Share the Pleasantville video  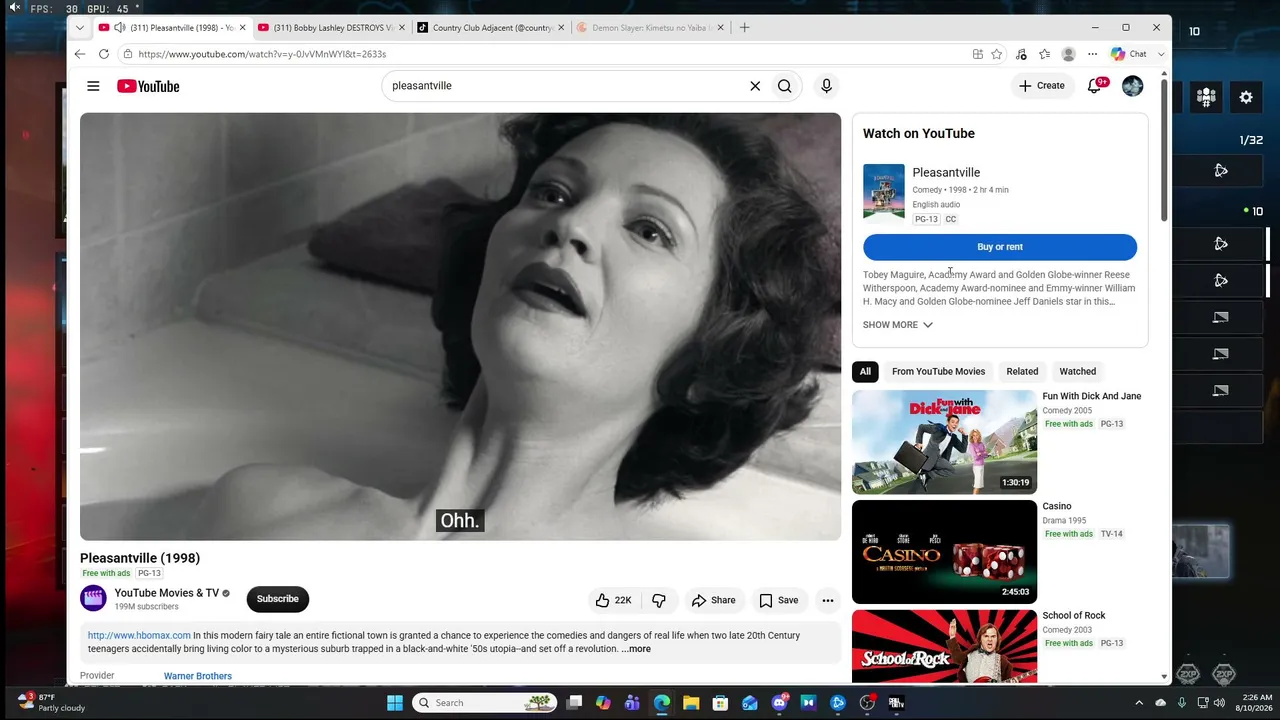(713, 600)
